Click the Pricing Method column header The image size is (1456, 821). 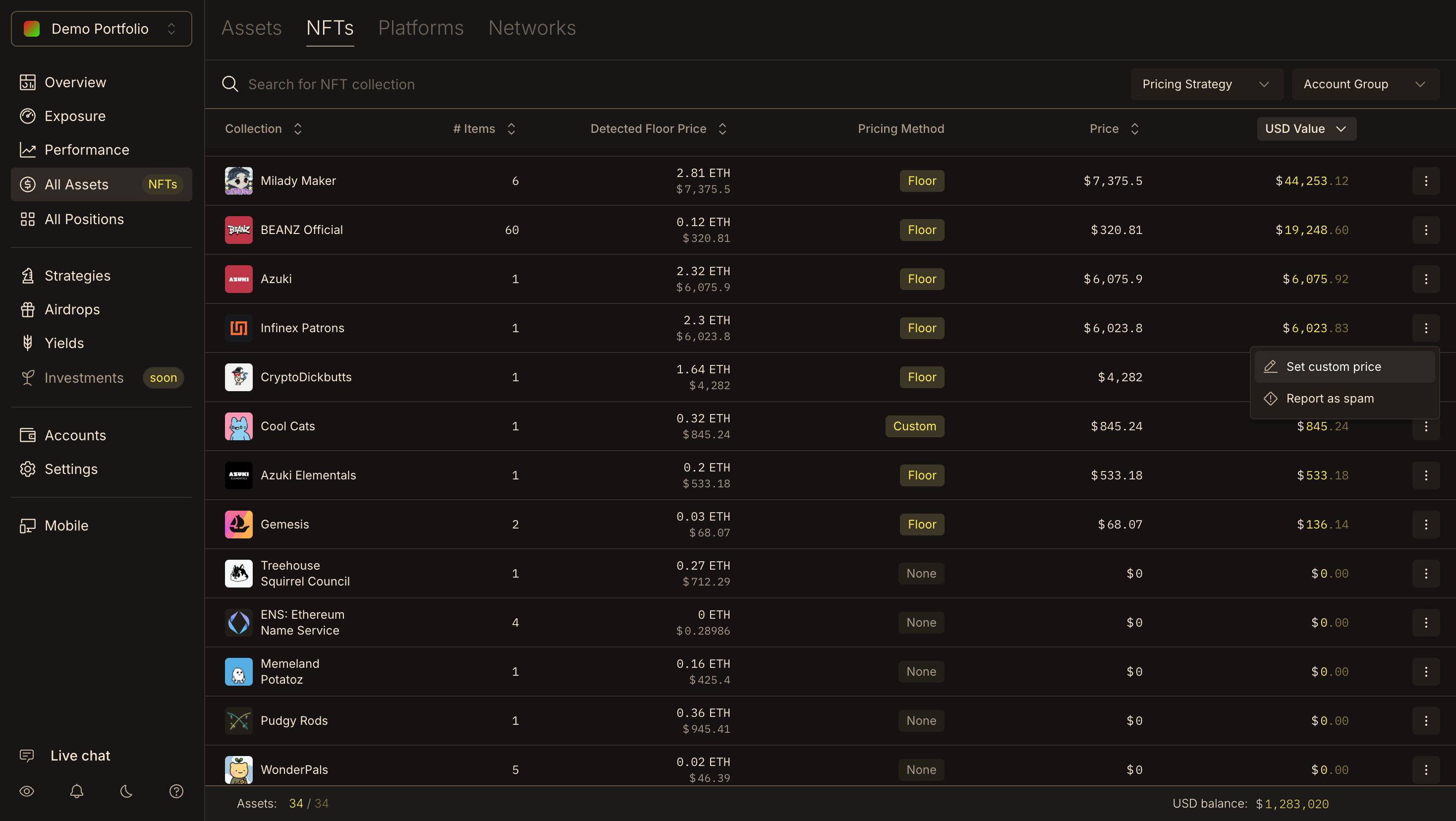[901, 129]
